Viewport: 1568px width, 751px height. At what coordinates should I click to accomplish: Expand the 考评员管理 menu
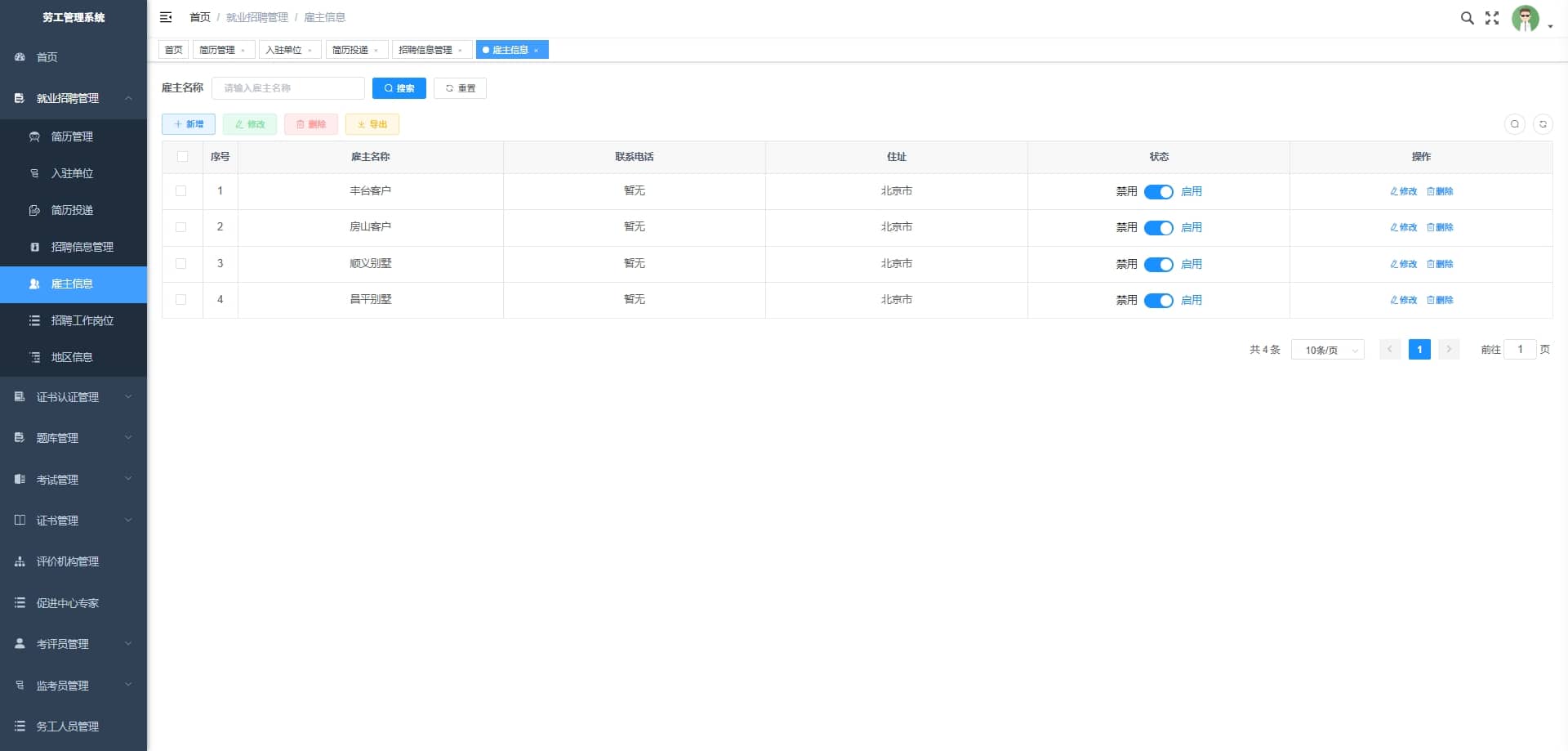click(73, 644)
